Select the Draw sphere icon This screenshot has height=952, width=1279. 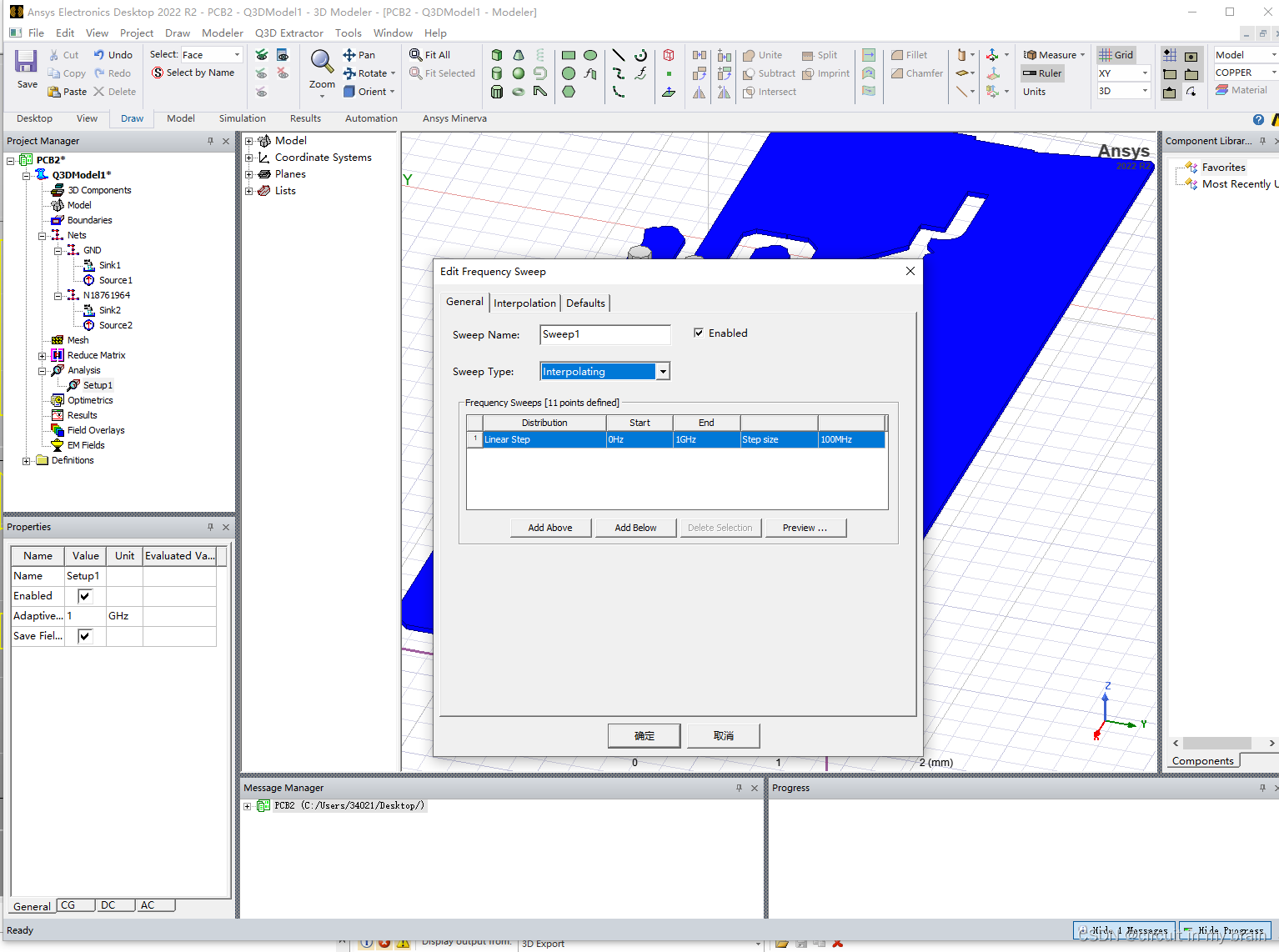pyautogui.click(x=519, y=73)
